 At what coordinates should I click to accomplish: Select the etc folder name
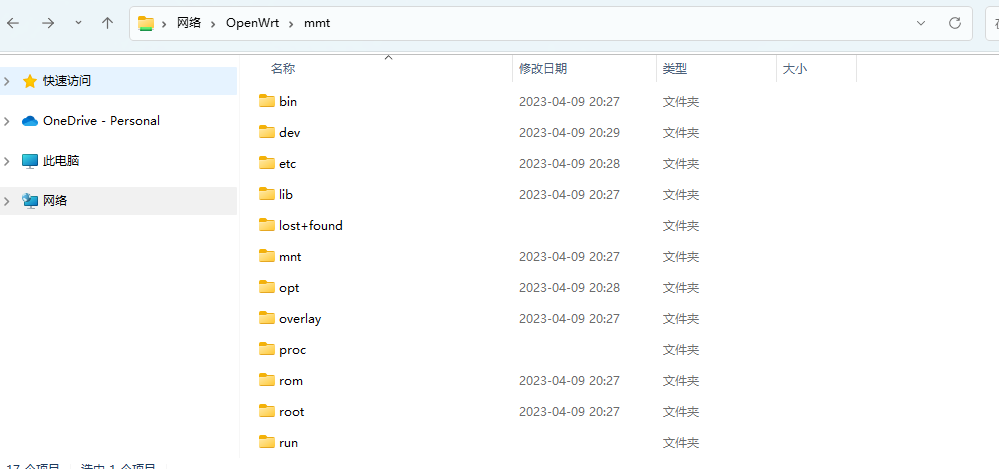point(287,164)
